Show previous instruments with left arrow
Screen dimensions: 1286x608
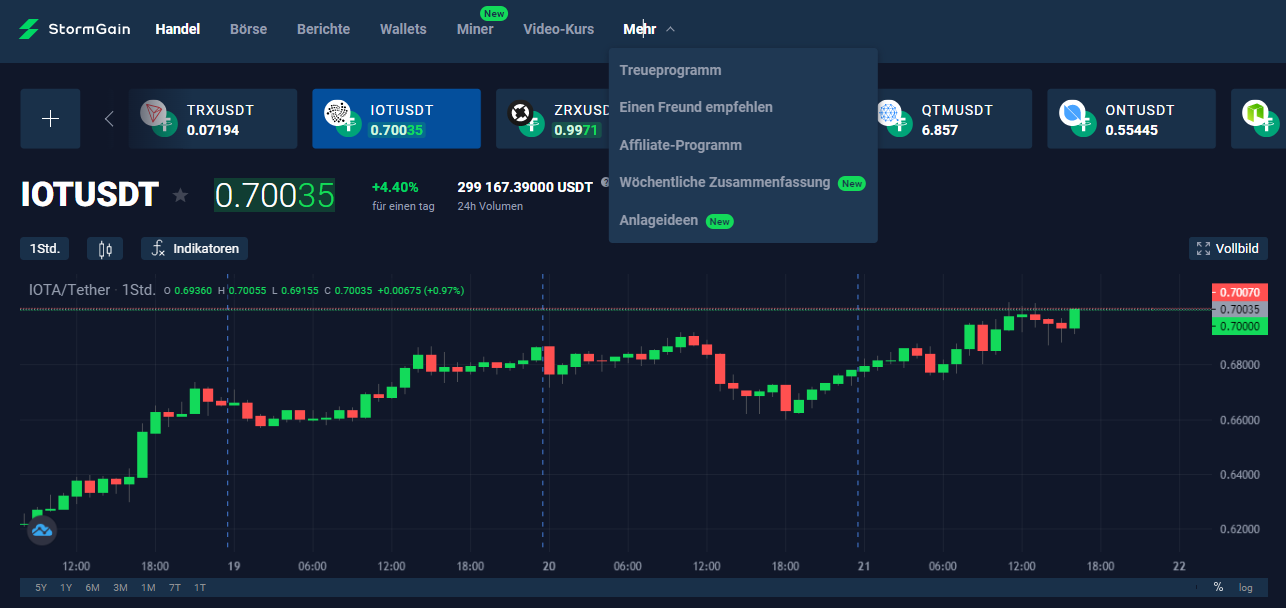click(x=109, y=119)
